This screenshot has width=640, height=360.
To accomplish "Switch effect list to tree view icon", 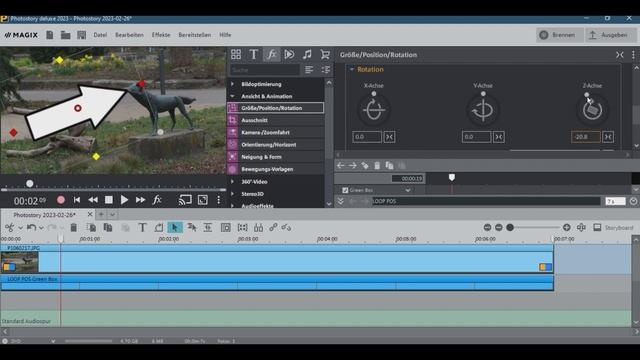I will point(325,70).
